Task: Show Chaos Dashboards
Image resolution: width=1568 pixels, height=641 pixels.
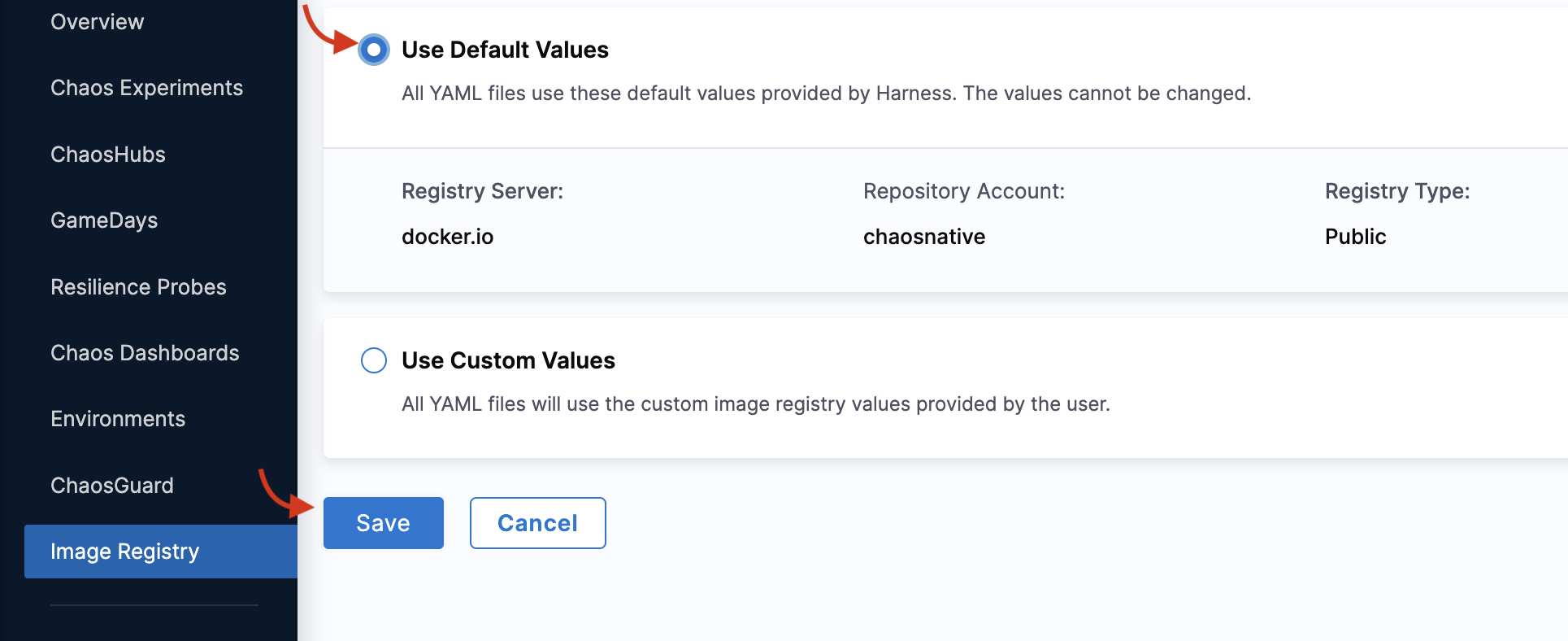Action: [145, 353]
